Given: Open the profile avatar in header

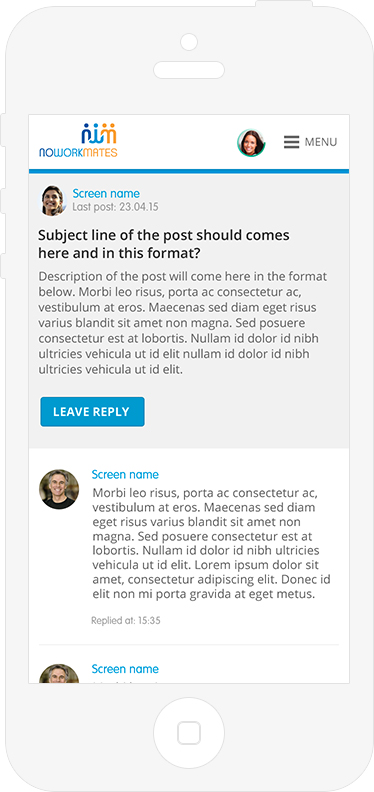Looking at the screenshot, I should point(251,143).
